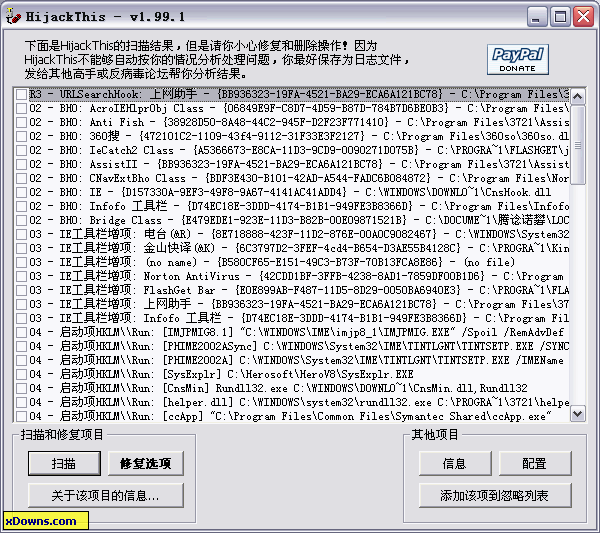Click the 修复选项 fix checked button

[145, 463]
